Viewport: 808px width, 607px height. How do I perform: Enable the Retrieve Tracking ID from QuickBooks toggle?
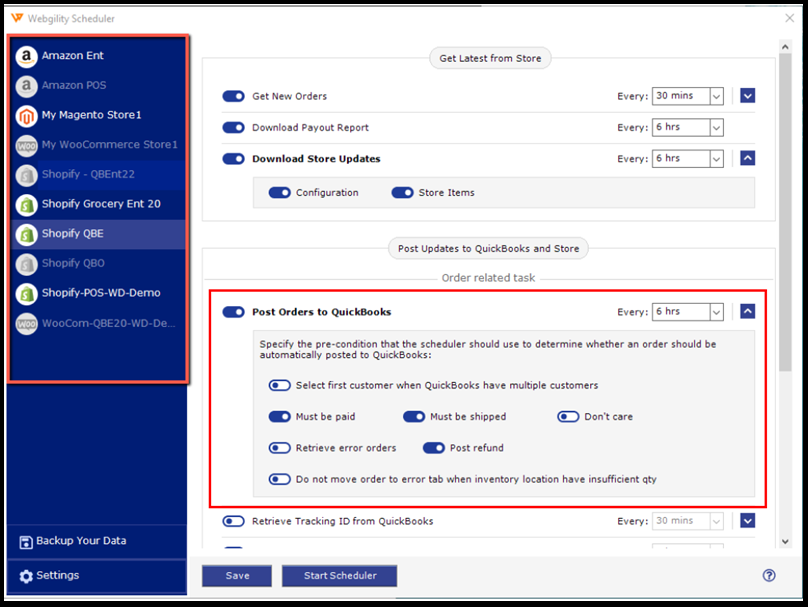pos(233,521)
